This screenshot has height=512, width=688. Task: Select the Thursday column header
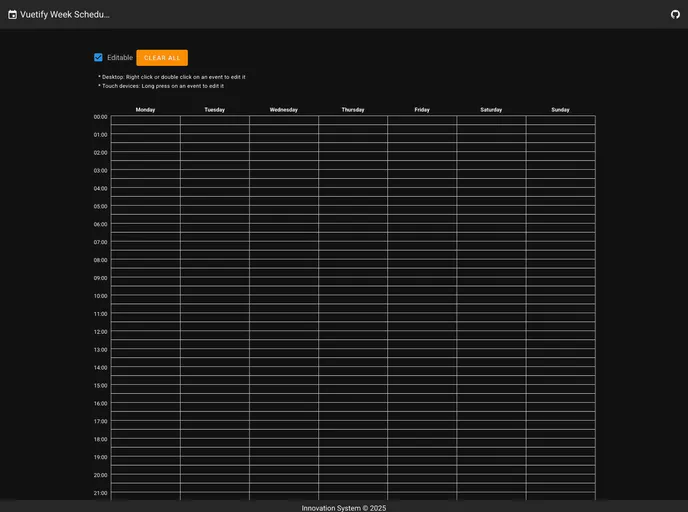click(x=353, y=110)
